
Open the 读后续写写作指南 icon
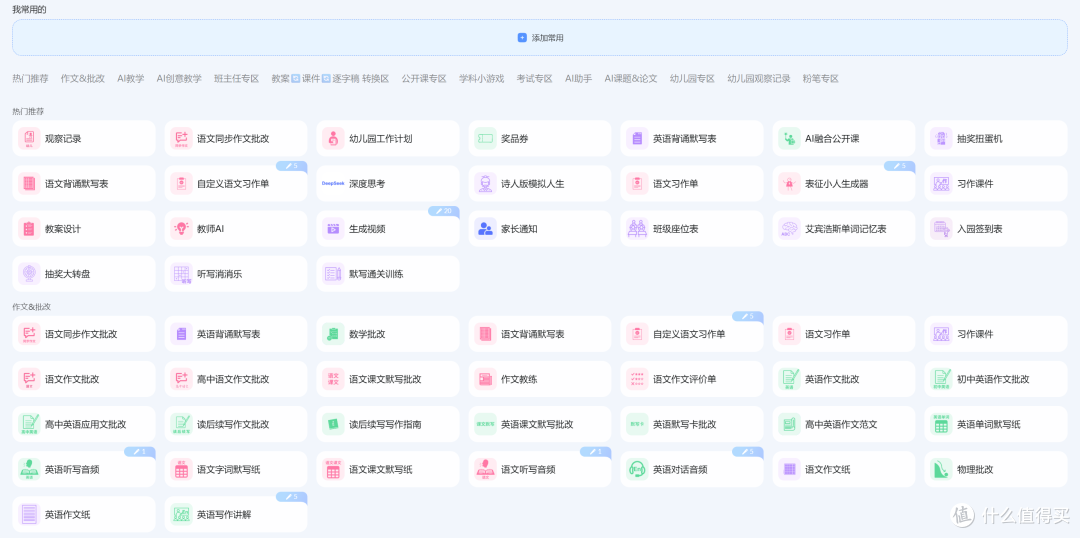pyautogui.click(x=333, y=424)
